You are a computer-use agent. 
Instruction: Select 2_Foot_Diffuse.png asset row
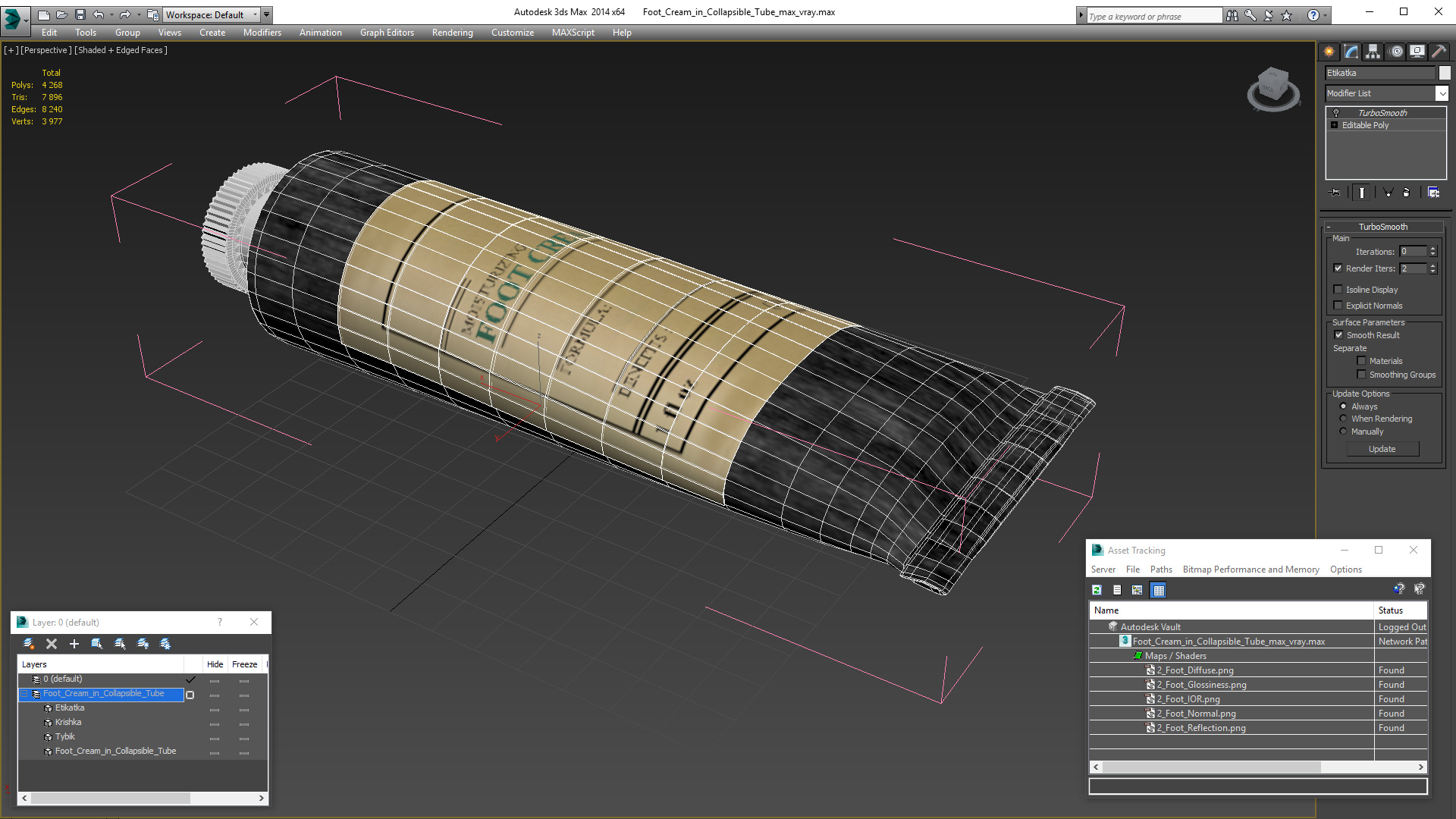(x=1259, y=670)
